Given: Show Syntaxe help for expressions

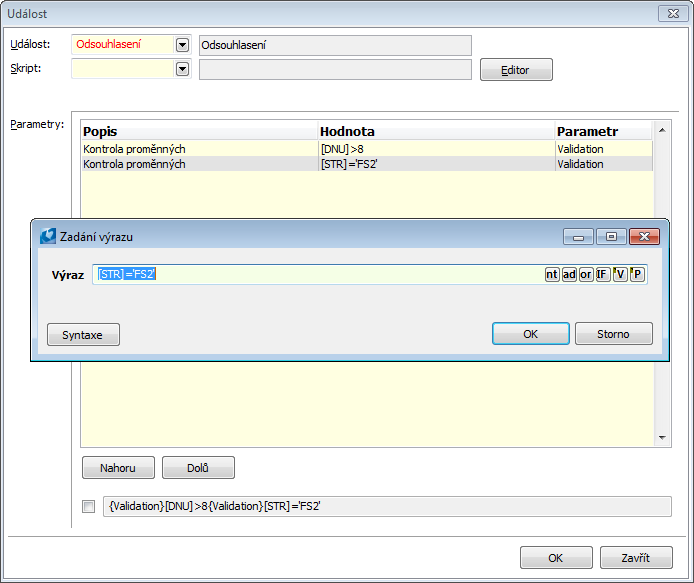Looking at the screenshot, I should point(83,334).
